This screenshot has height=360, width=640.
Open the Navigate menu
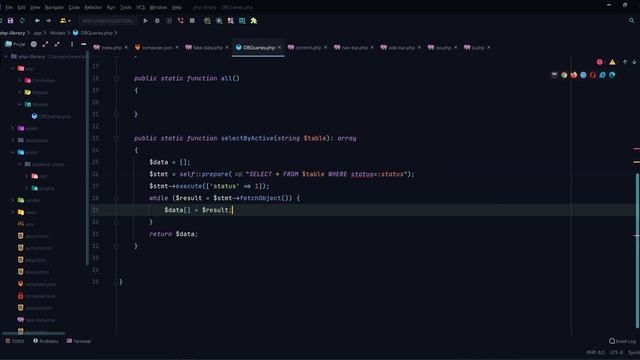coord(54,7)
